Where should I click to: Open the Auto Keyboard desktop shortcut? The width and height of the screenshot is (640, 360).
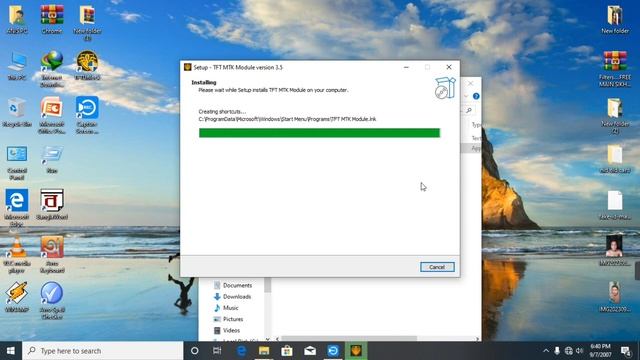click(52, 255)
